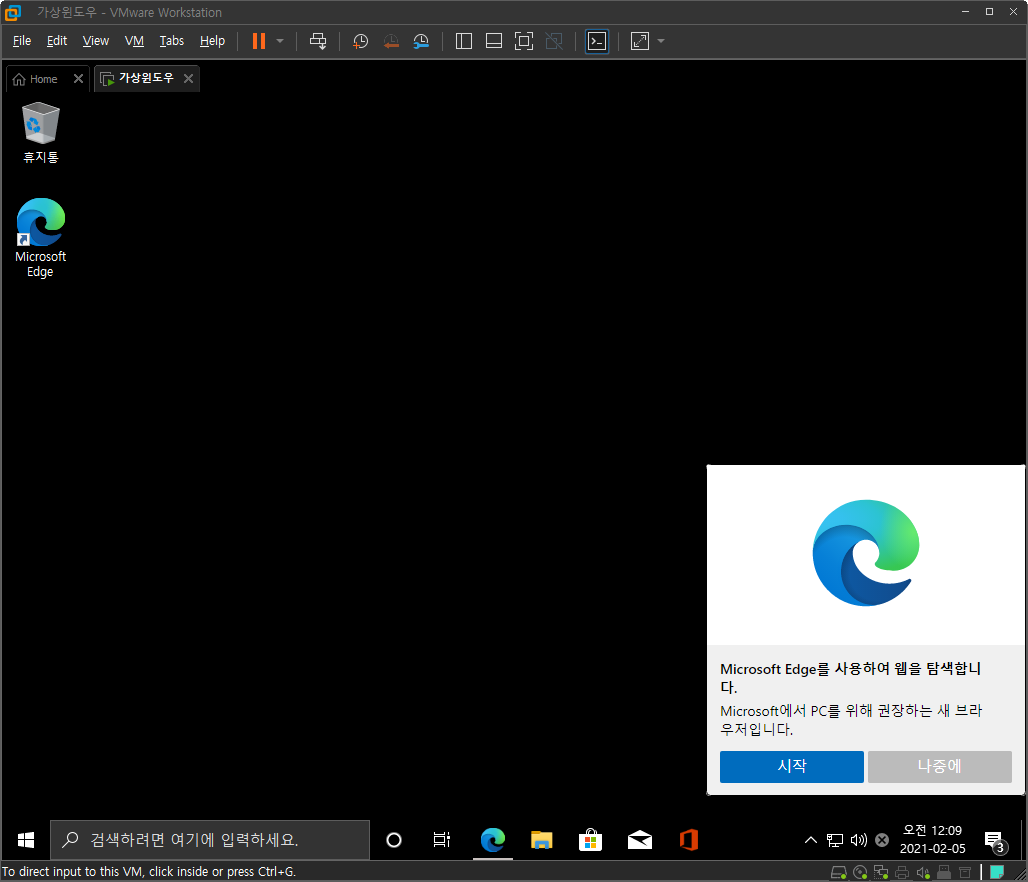Take a snapshot of this VM
The height and width of the screenshot is (882, 1028).
361,41
